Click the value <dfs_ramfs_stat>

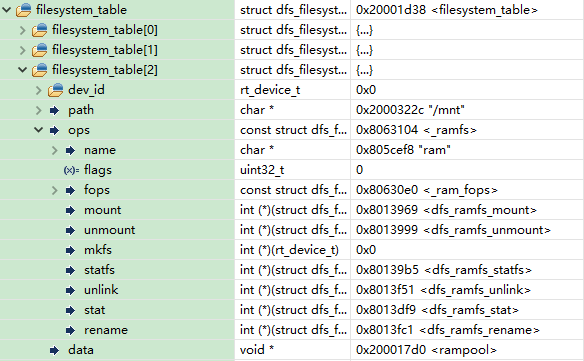[437, 310]
